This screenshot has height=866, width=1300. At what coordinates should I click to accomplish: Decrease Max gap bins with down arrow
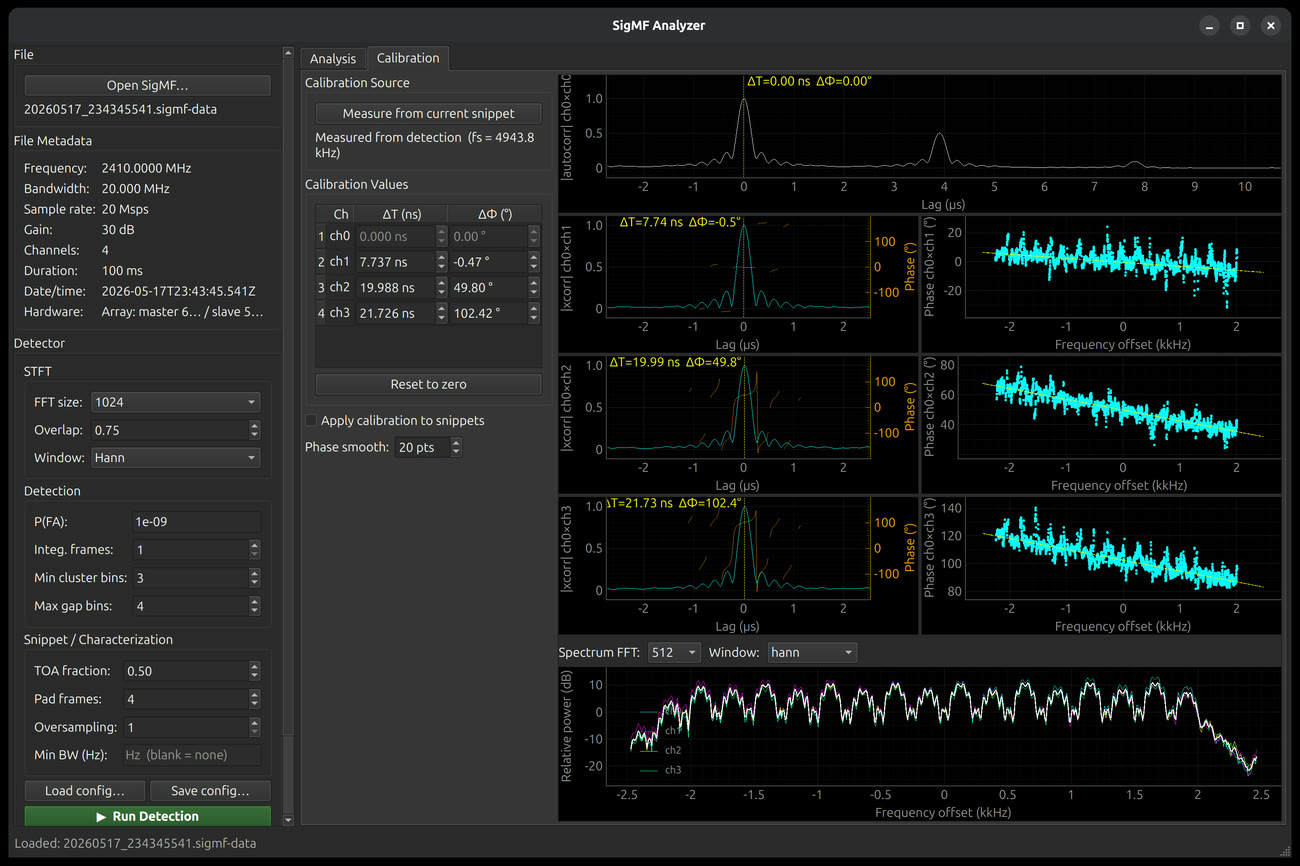tap(254, 611)
